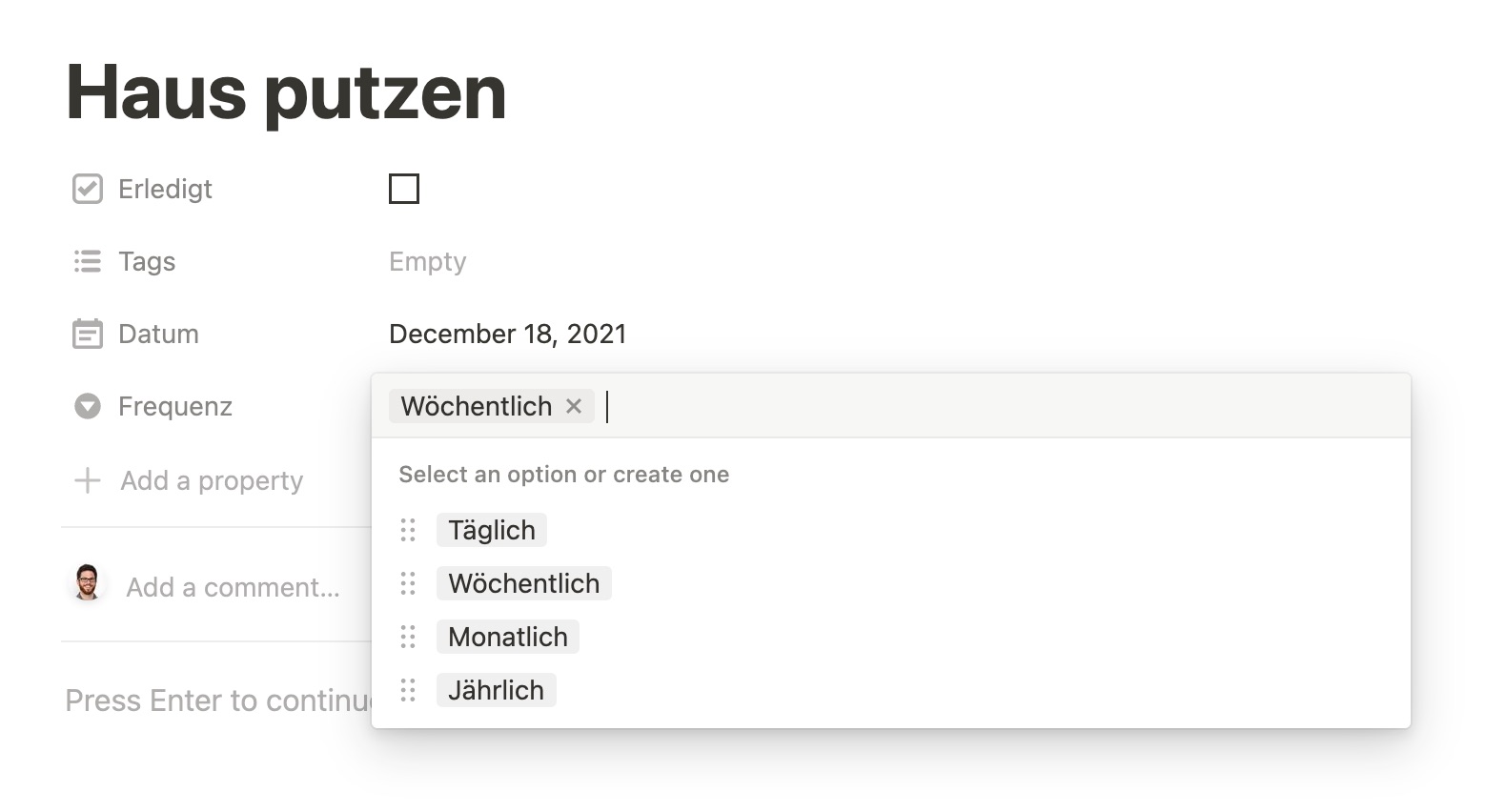The image size is (1485, 812).
Task: Click the Tags list icon
Action: 88,261
